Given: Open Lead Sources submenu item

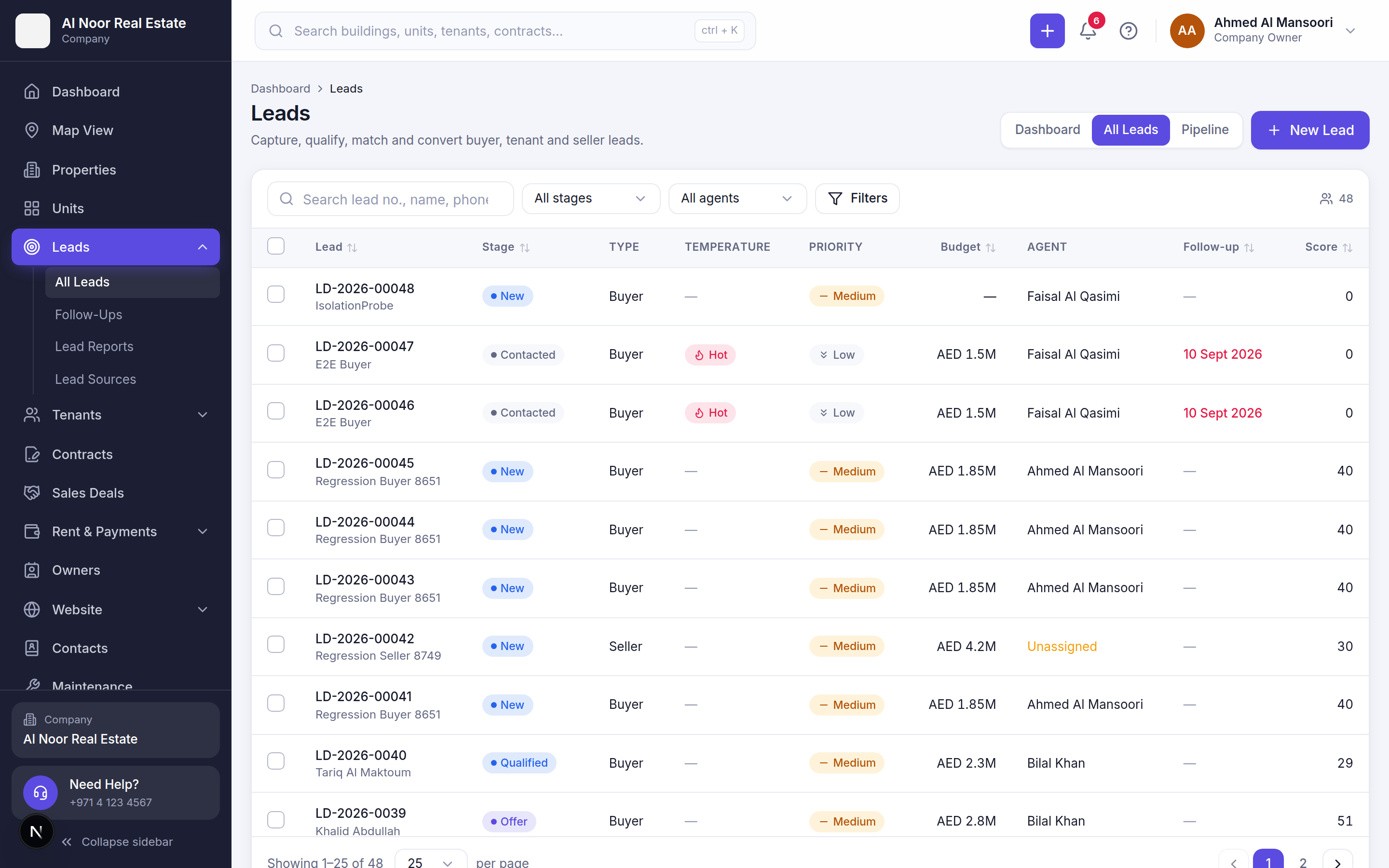Looking at the screenshot, I should (x=133, y=380).
